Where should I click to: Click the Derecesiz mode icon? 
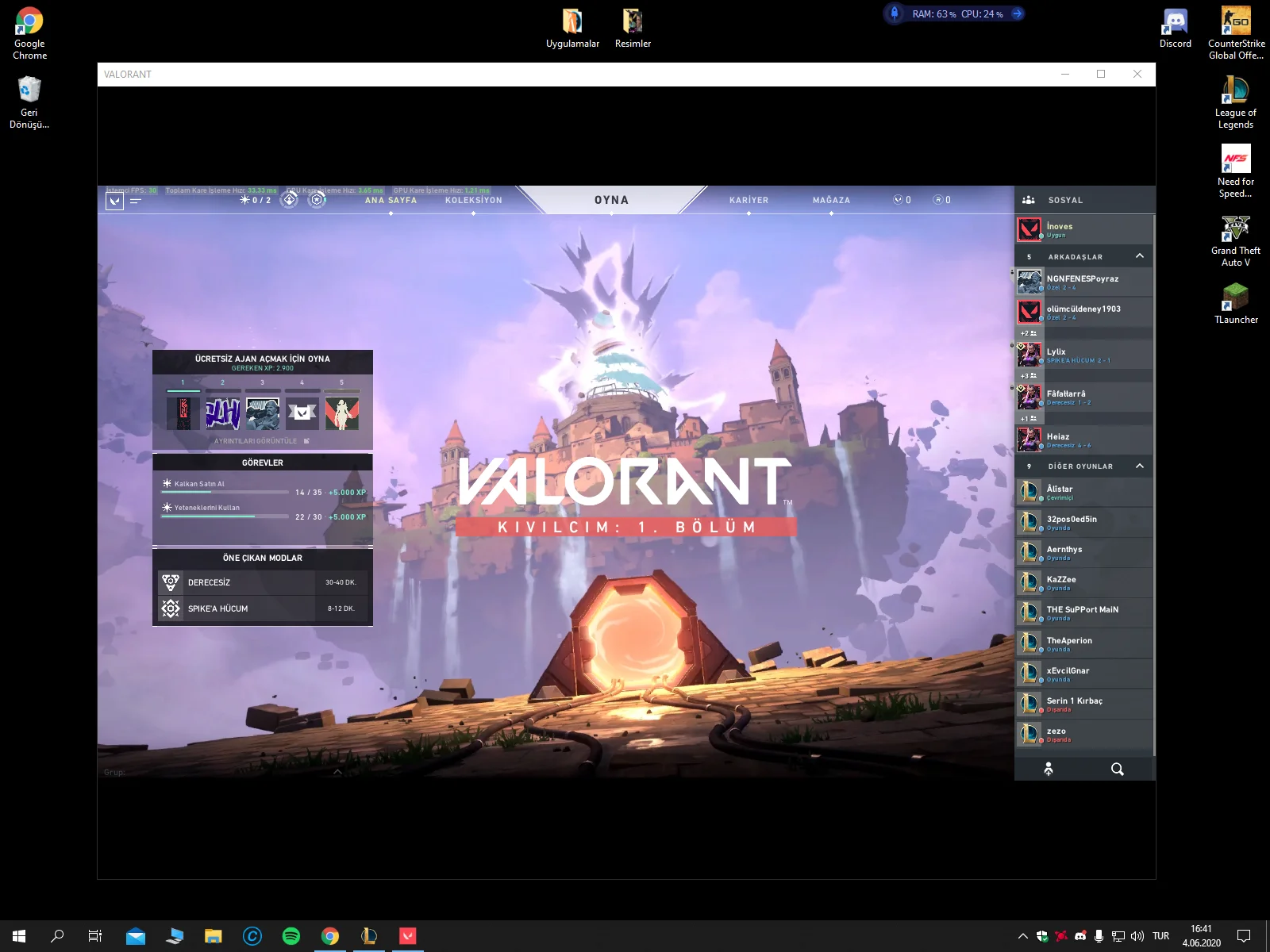tap(170, 582)
